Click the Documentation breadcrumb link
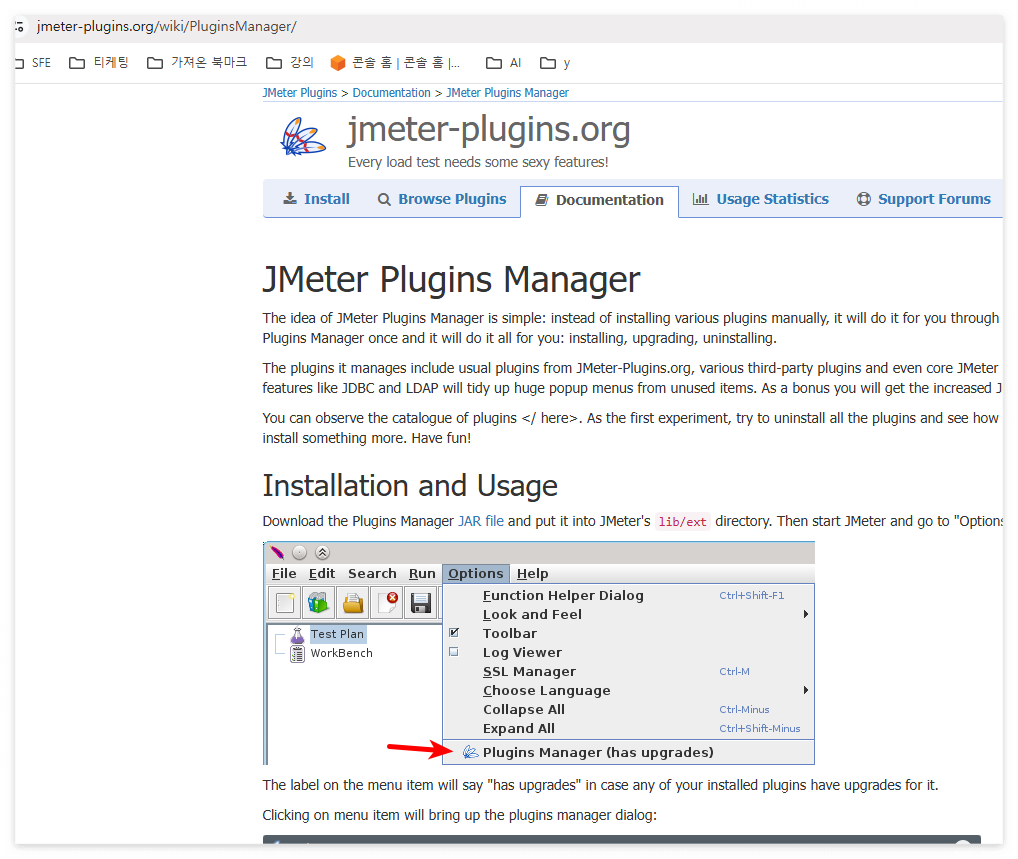 pyautogui.click(x=391, y=93)
